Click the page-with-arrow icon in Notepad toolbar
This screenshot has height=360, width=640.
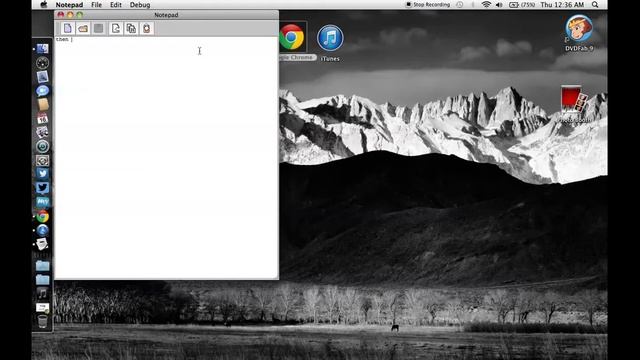tap(116, 28)
